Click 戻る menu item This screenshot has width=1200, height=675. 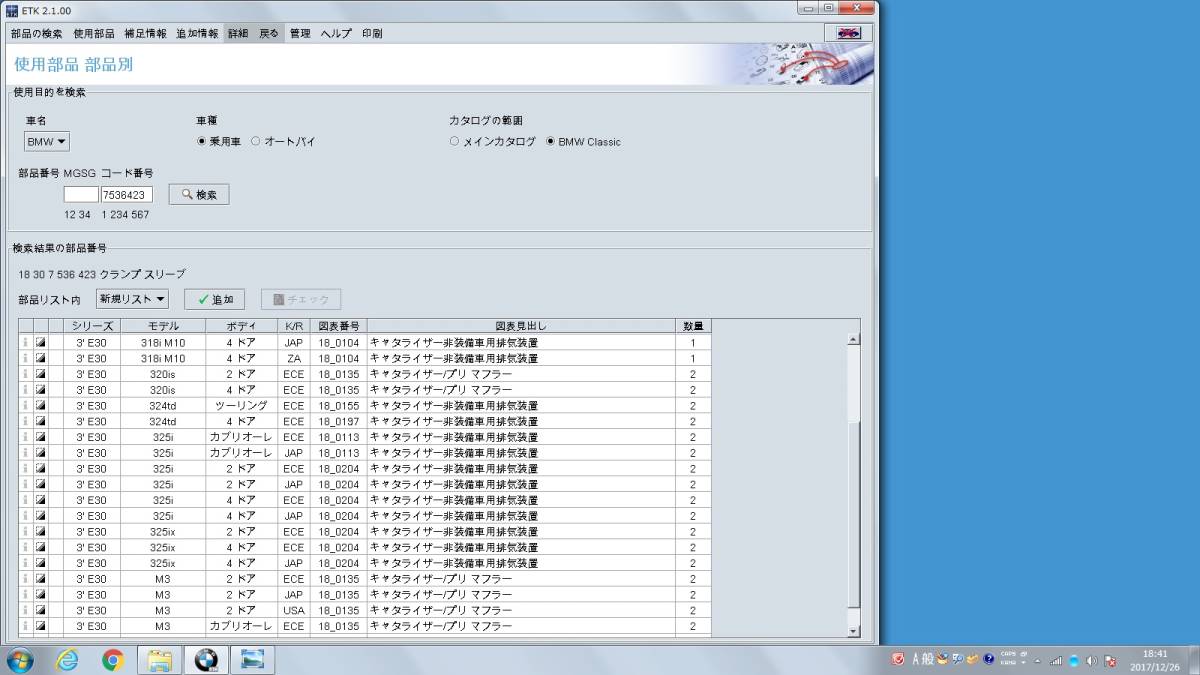269,33
